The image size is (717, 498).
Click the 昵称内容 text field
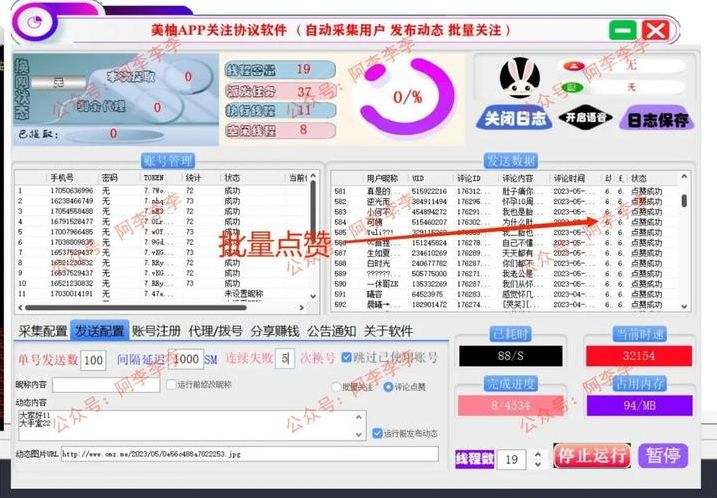click(x=106, y=385)
